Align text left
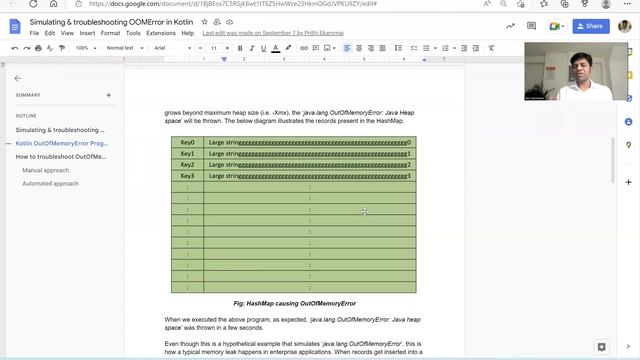 tap(347, 48)
